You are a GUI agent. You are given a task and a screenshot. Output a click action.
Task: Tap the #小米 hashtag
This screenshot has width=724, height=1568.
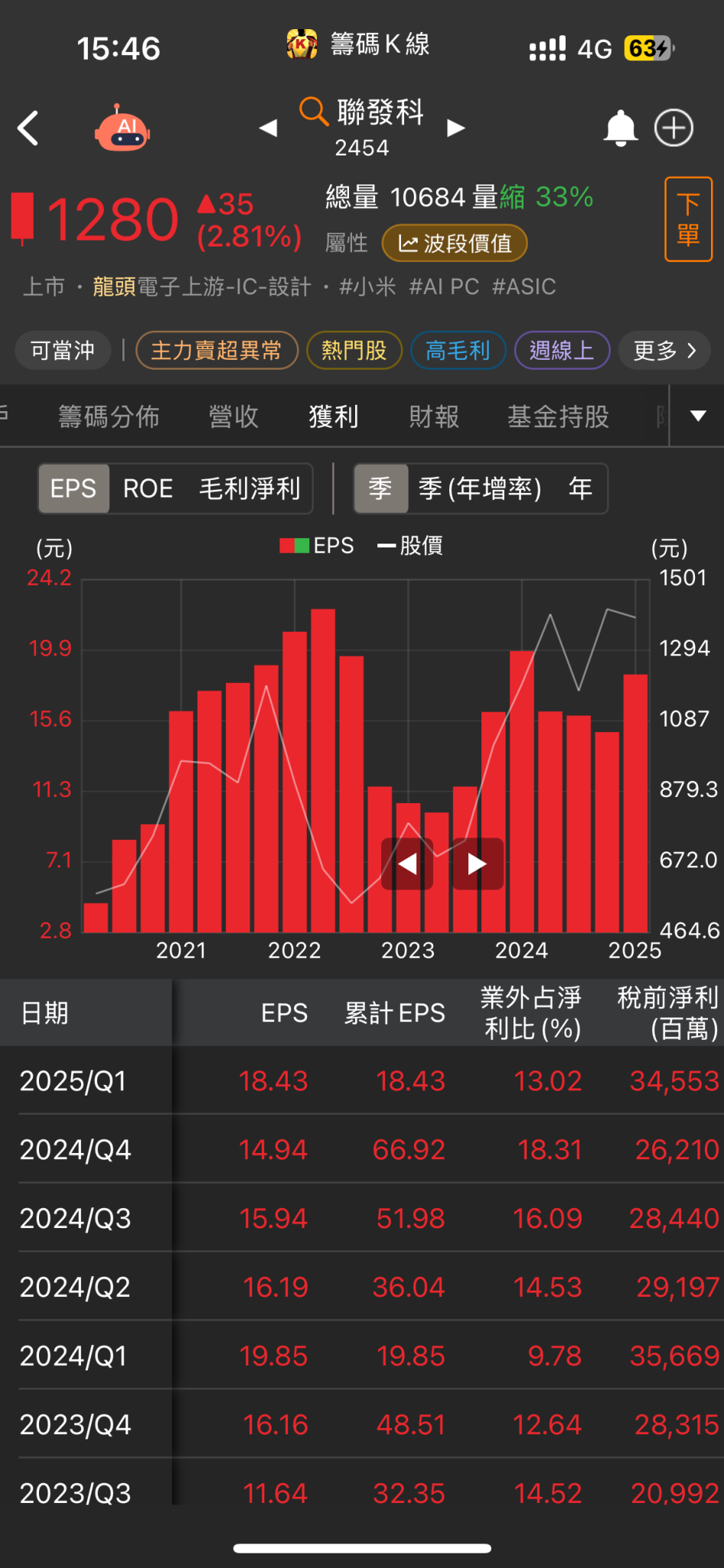[x=367, y=287]
